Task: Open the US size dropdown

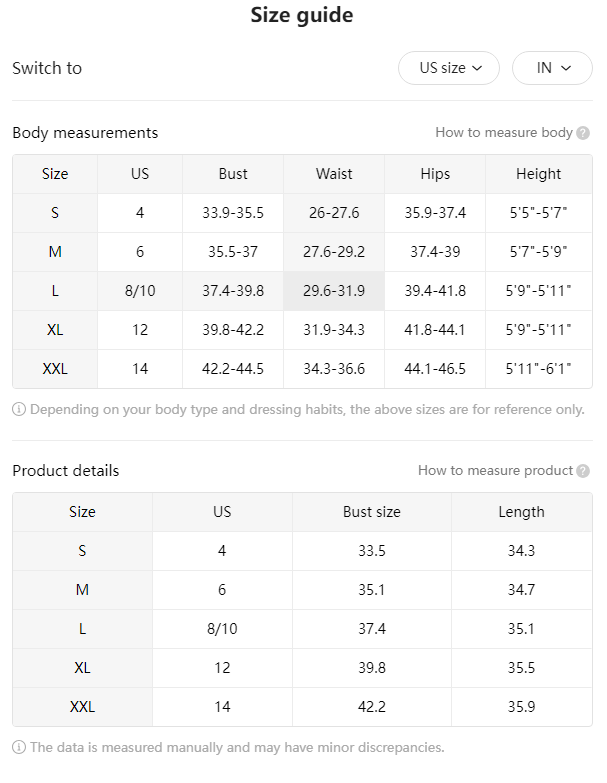Action: [x=448, y=68]
